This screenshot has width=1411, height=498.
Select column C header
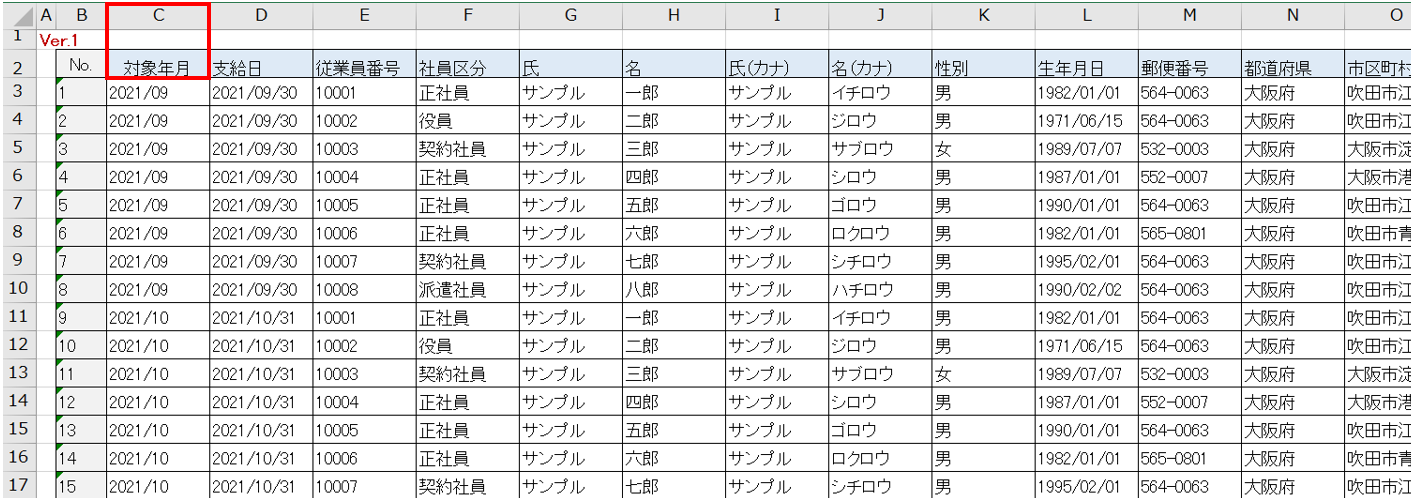click(158, 15)
